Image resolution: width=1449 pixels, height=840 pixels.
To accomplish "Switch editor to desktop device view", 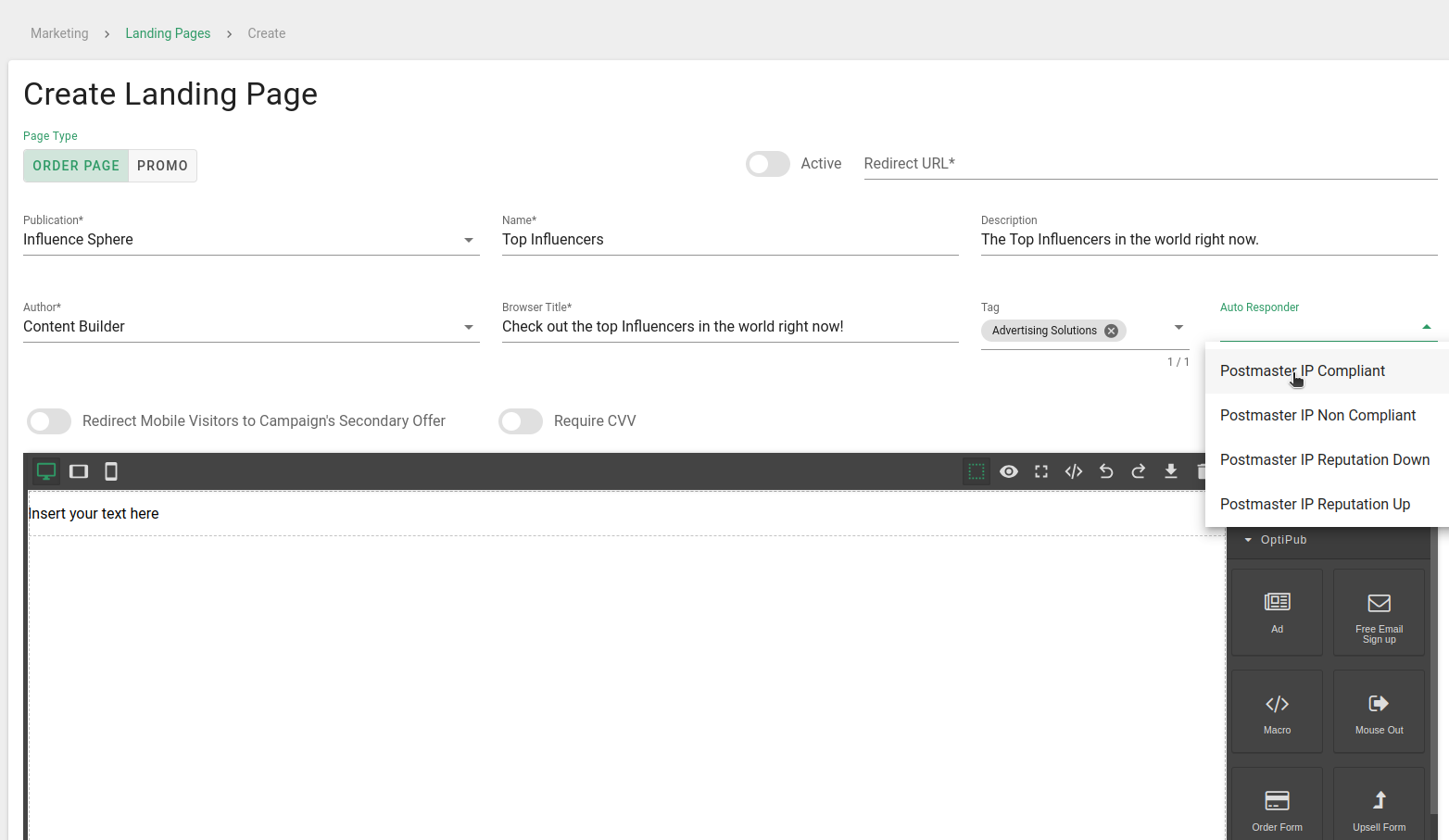I will pyautogui.click(x=46, y=471).
